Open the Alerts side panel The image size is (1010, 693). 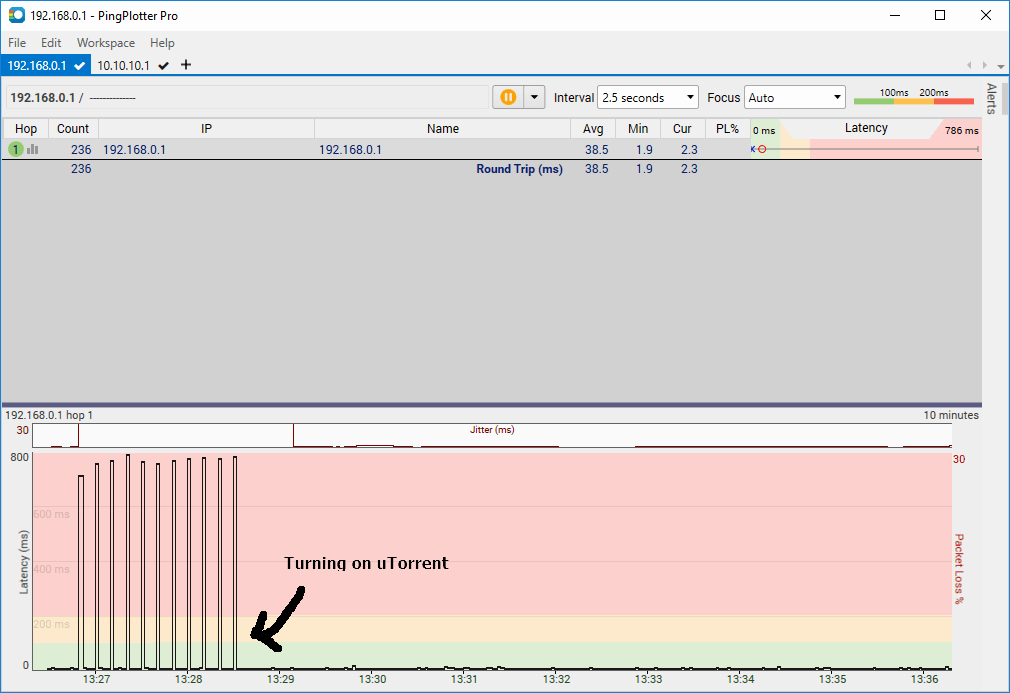click(991, 97)
